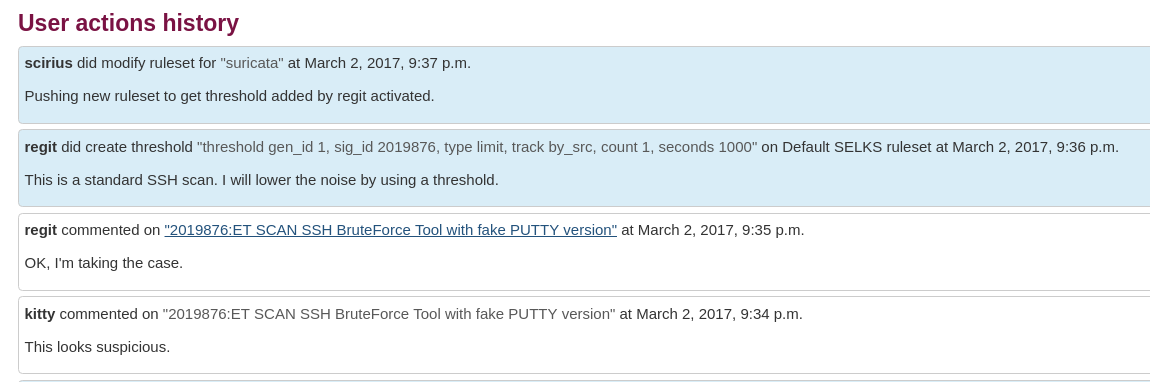Viewport: 1150px width, 382px height.
Task: Click the 9:35 p.m. timestamp
Action: (x=721, y=230)
